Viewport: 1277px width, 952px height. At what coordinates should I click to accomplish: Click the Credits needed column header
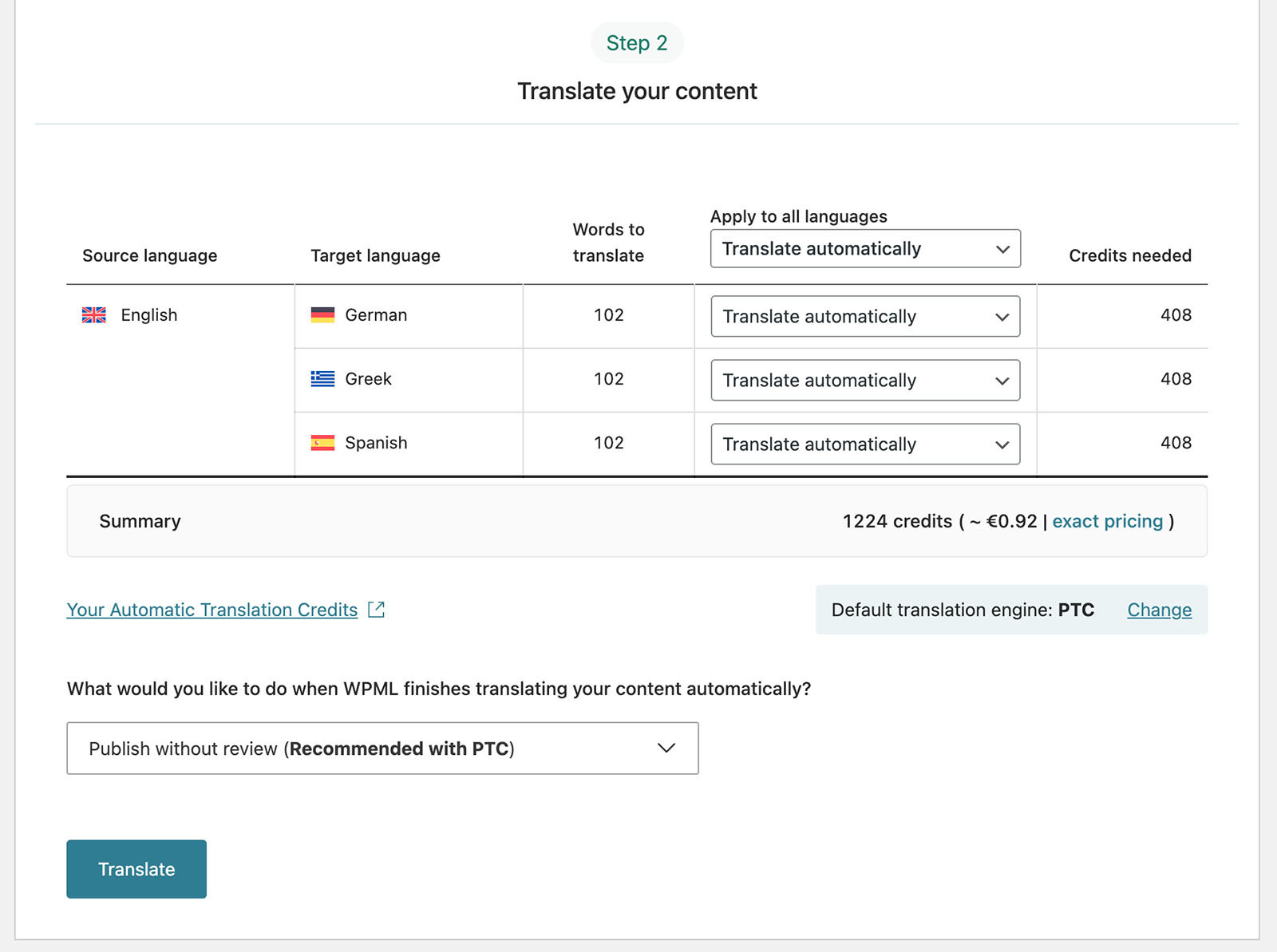click(x=1129, y=255)
